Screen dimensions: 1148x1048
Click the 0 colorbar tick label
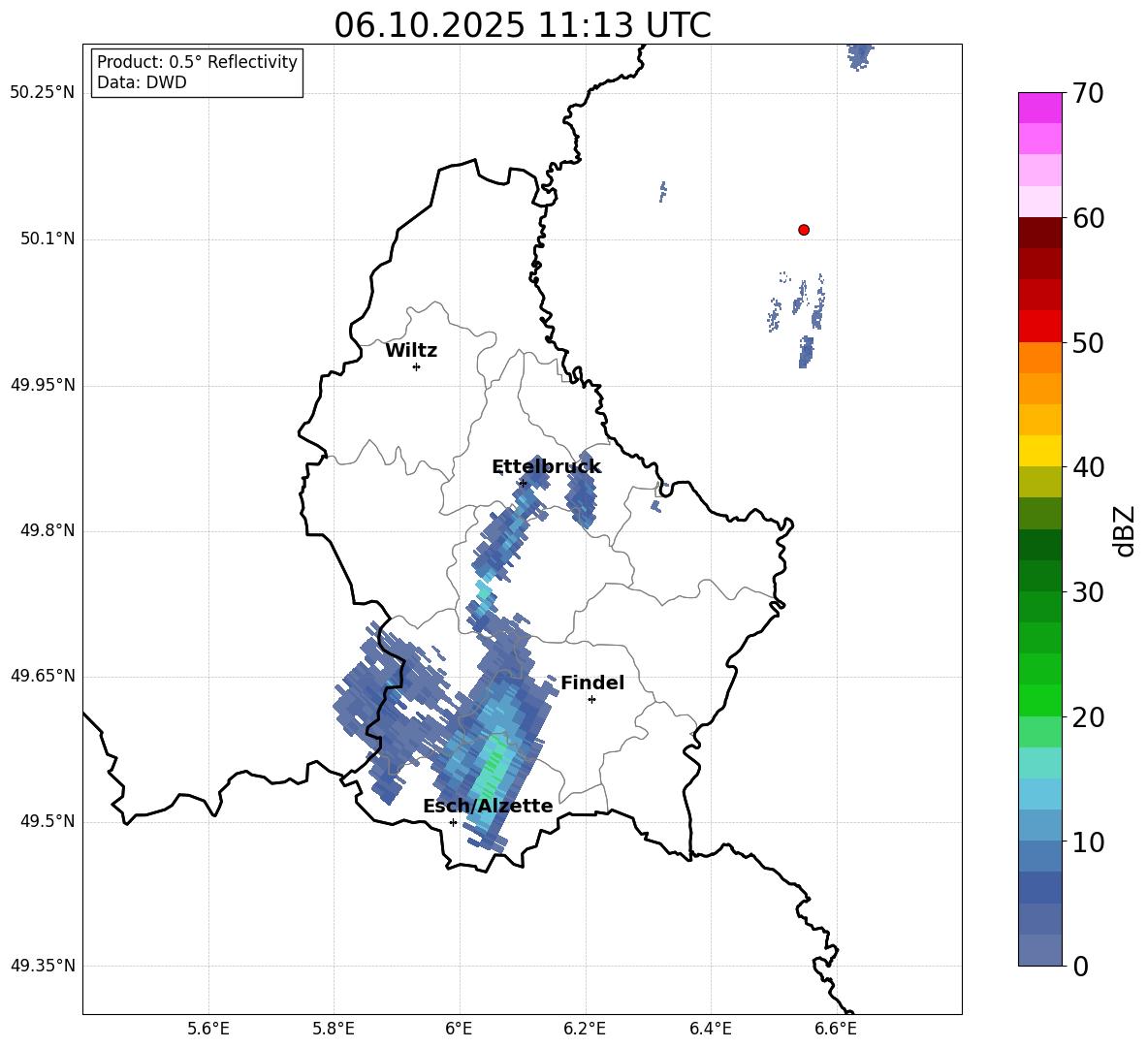coord(1080,966)
